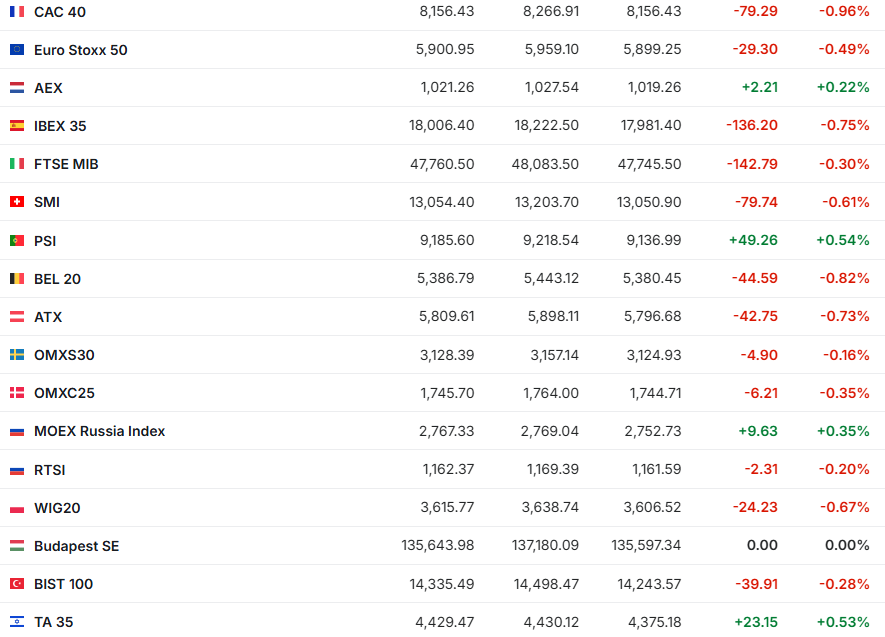Click the WIG20 index name
Image resolution: width=885 pixels, height=637 pixels.
(x=57, y=508)
